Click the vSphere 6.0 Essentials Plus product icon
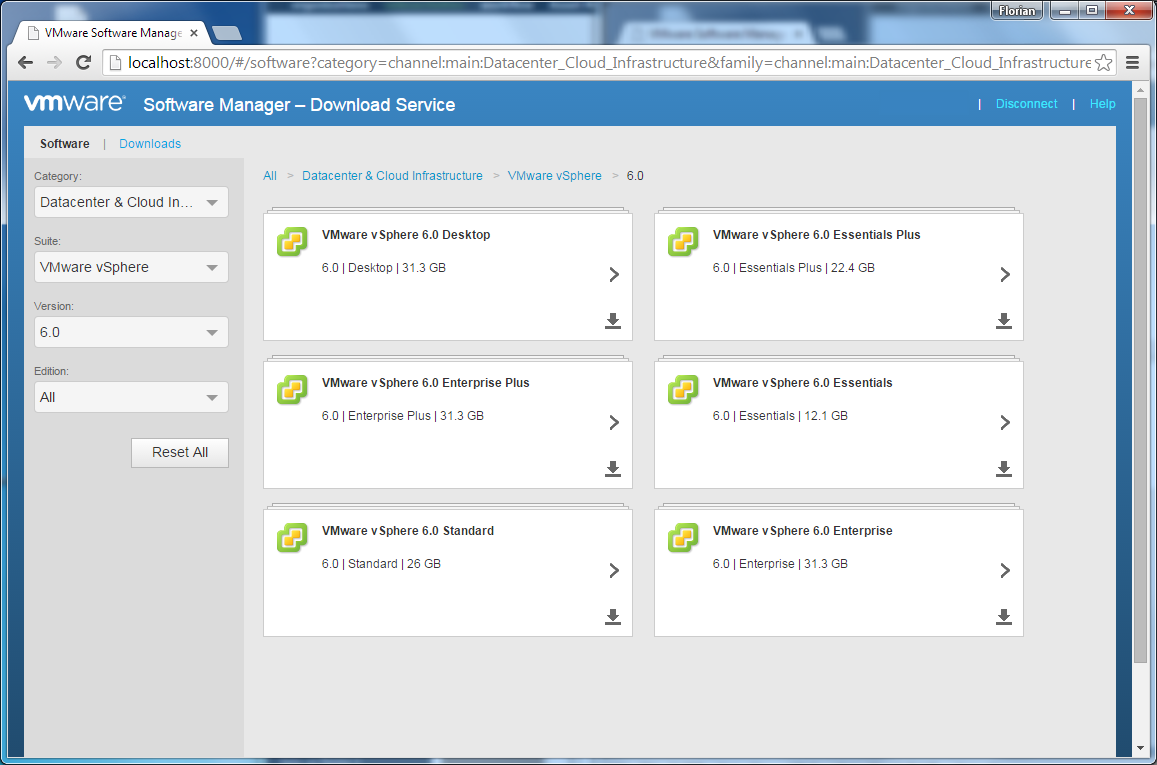 pos(683,242)
